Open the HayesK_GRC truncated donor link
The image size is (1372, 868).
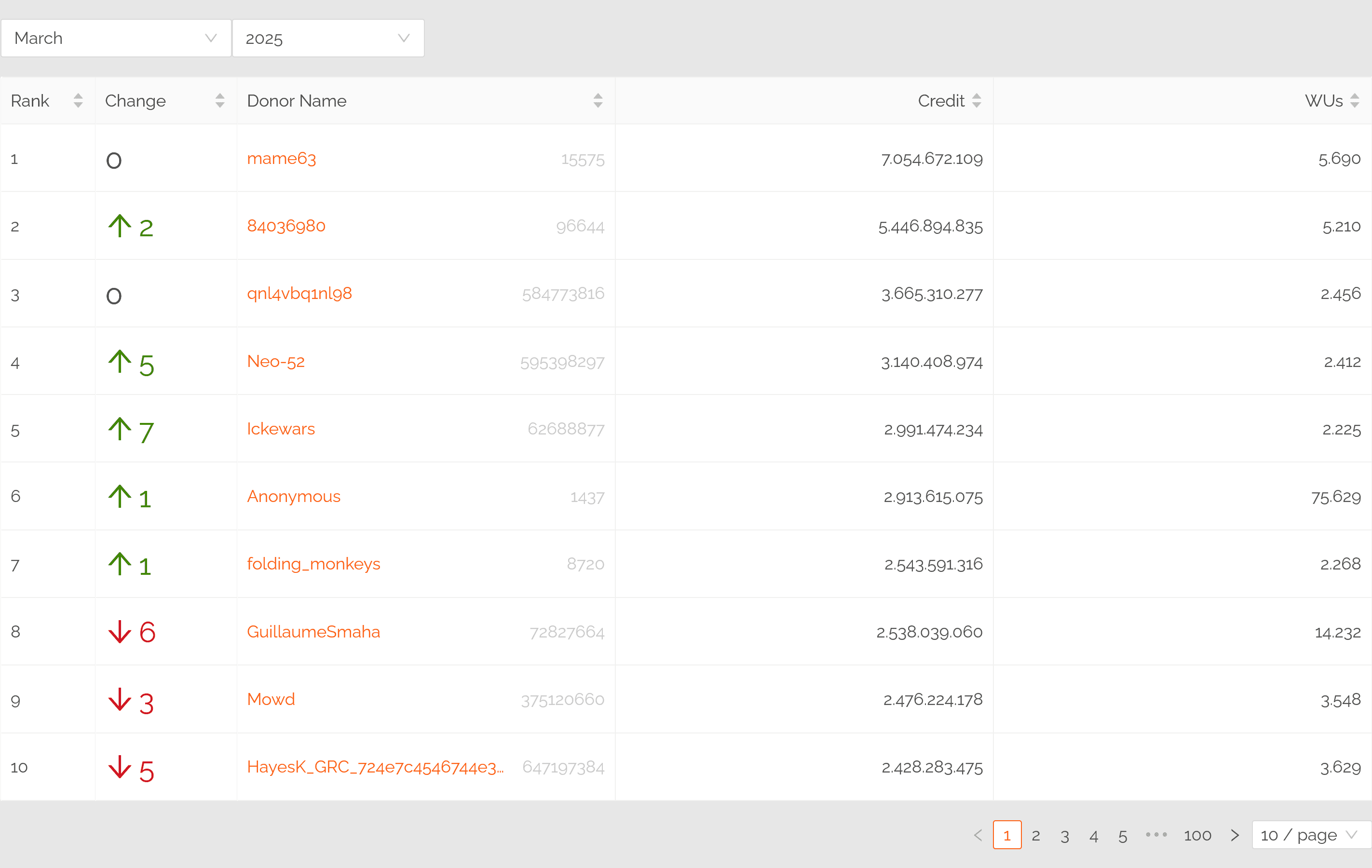[x=375, y=767]
